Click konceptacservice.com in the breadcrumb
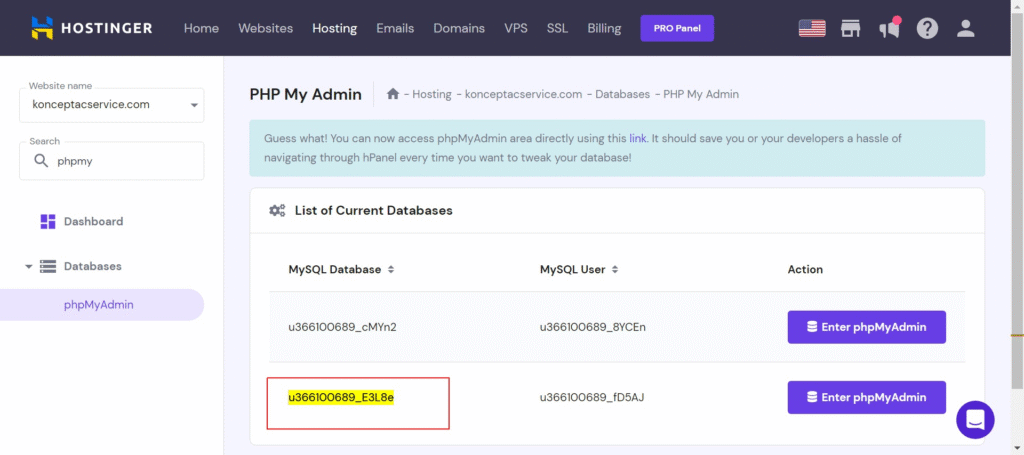This screenshot has height=455, width=1024. pyautogui.click(x=523, y=94)
